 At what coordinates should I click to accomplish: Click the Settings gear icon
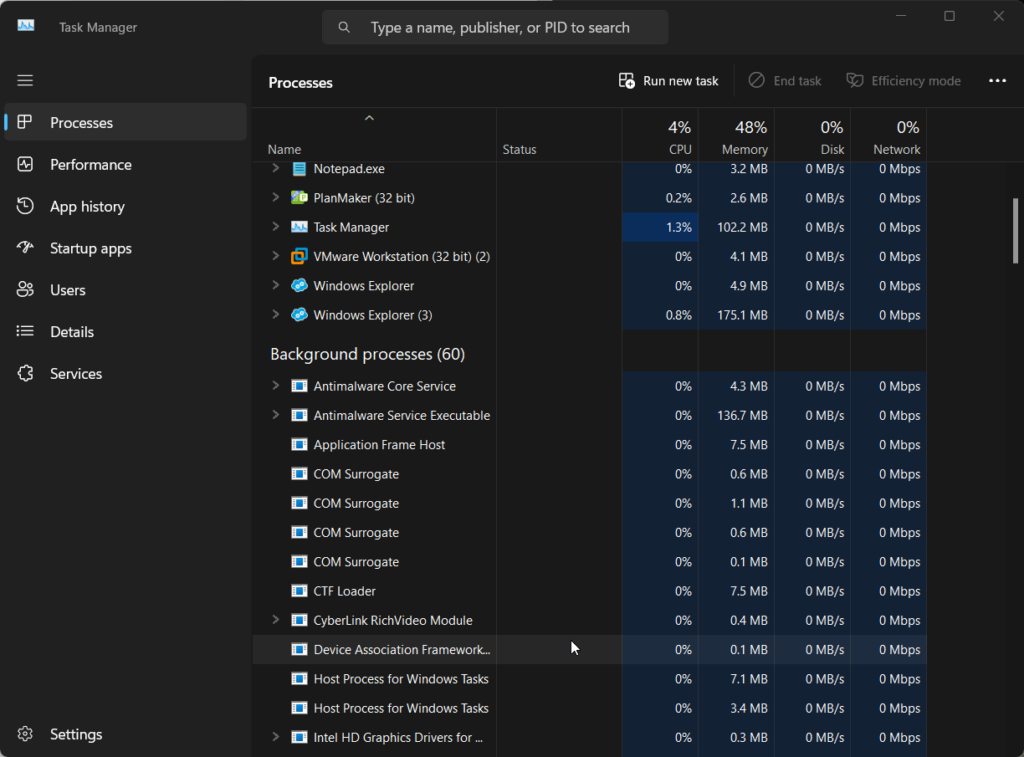25,735
